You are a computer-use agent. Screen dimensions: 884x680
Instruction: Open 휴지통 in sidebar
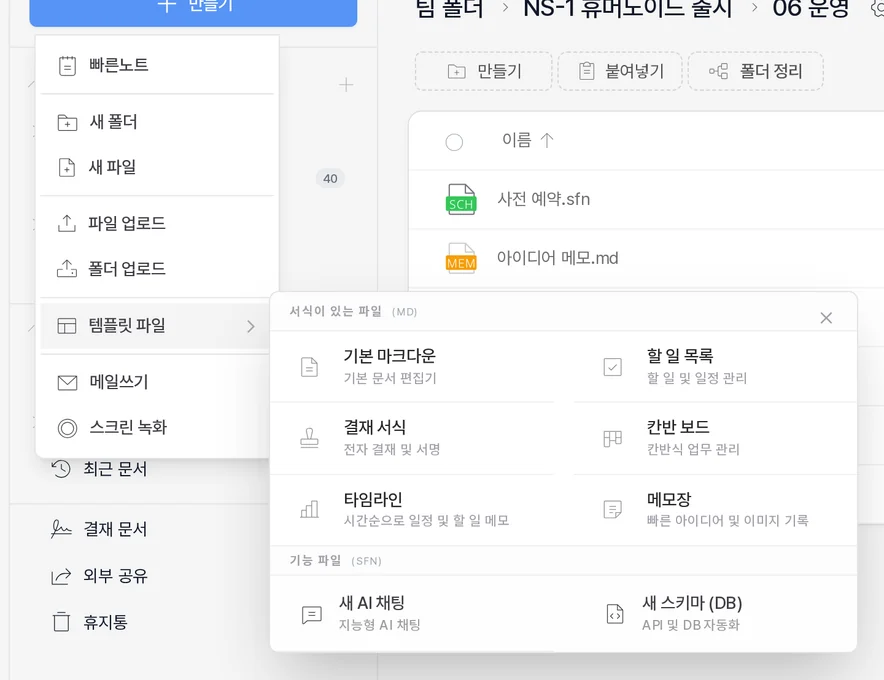105,622
